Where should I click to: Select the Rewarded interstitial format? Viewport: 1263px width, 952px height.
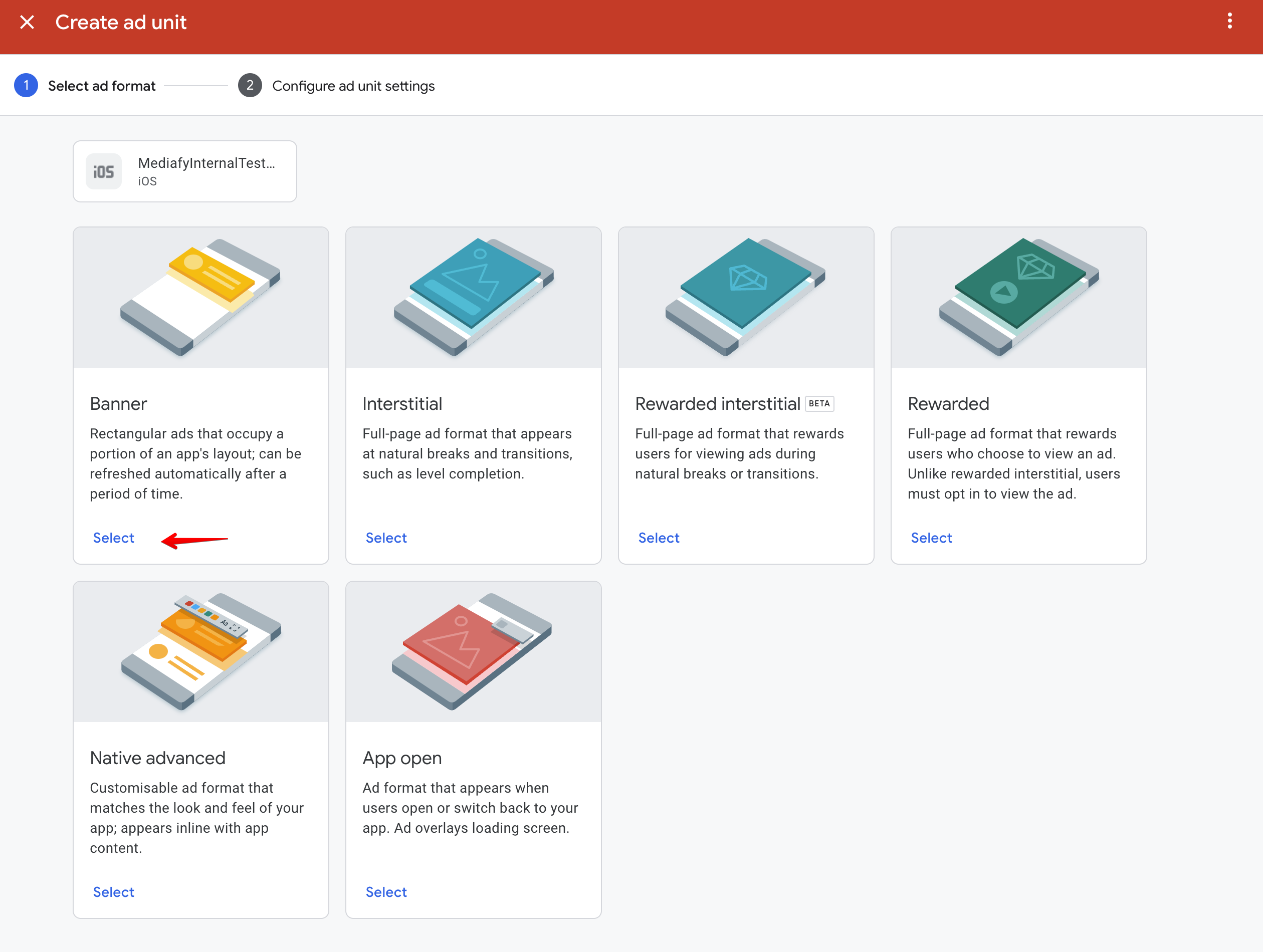coord(659,538)
